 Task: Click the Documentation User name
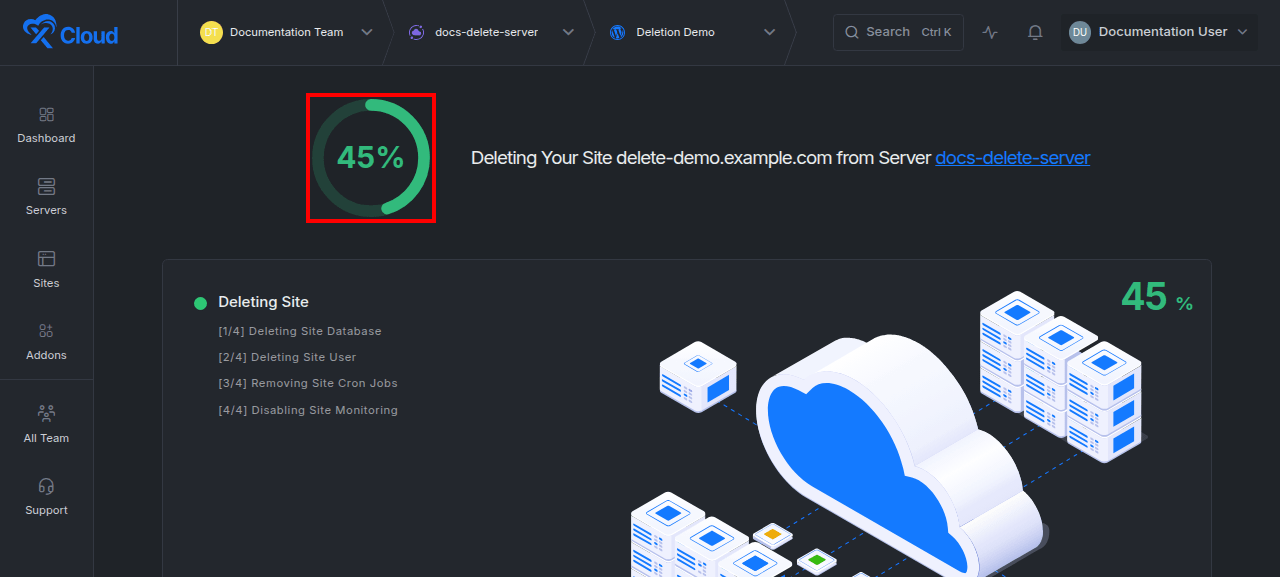[1163, 32]
